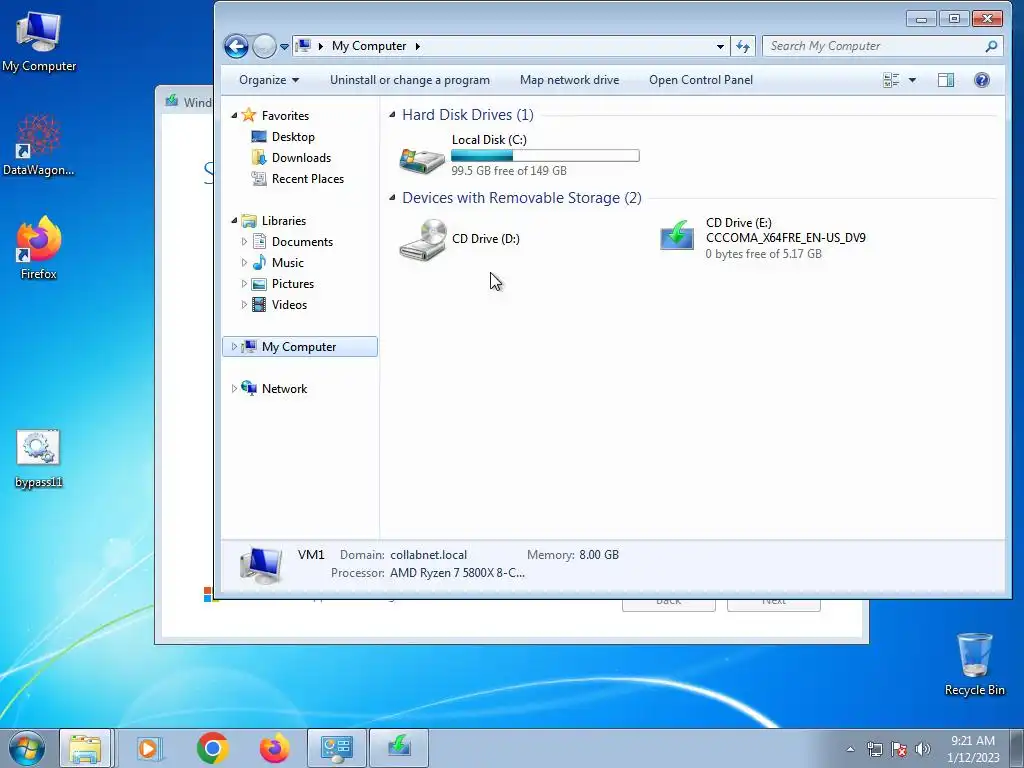Viewport: 1024px width, 768px height.
Task: Expand the Videos library node
Action: tap(244, 304)
